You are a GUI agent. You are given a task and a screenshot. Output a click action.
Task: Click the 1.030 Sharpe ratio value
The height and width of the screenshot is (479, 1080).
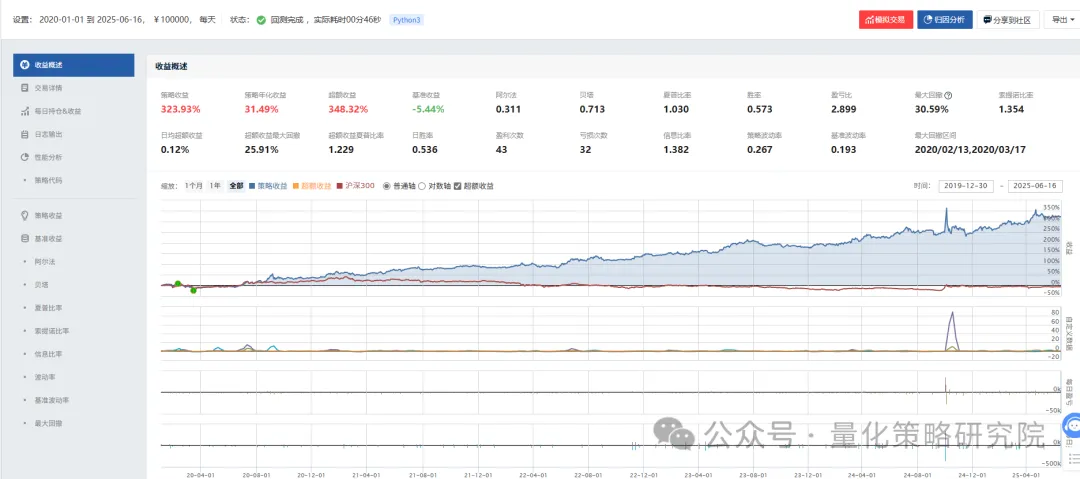(x=676, y=109)
